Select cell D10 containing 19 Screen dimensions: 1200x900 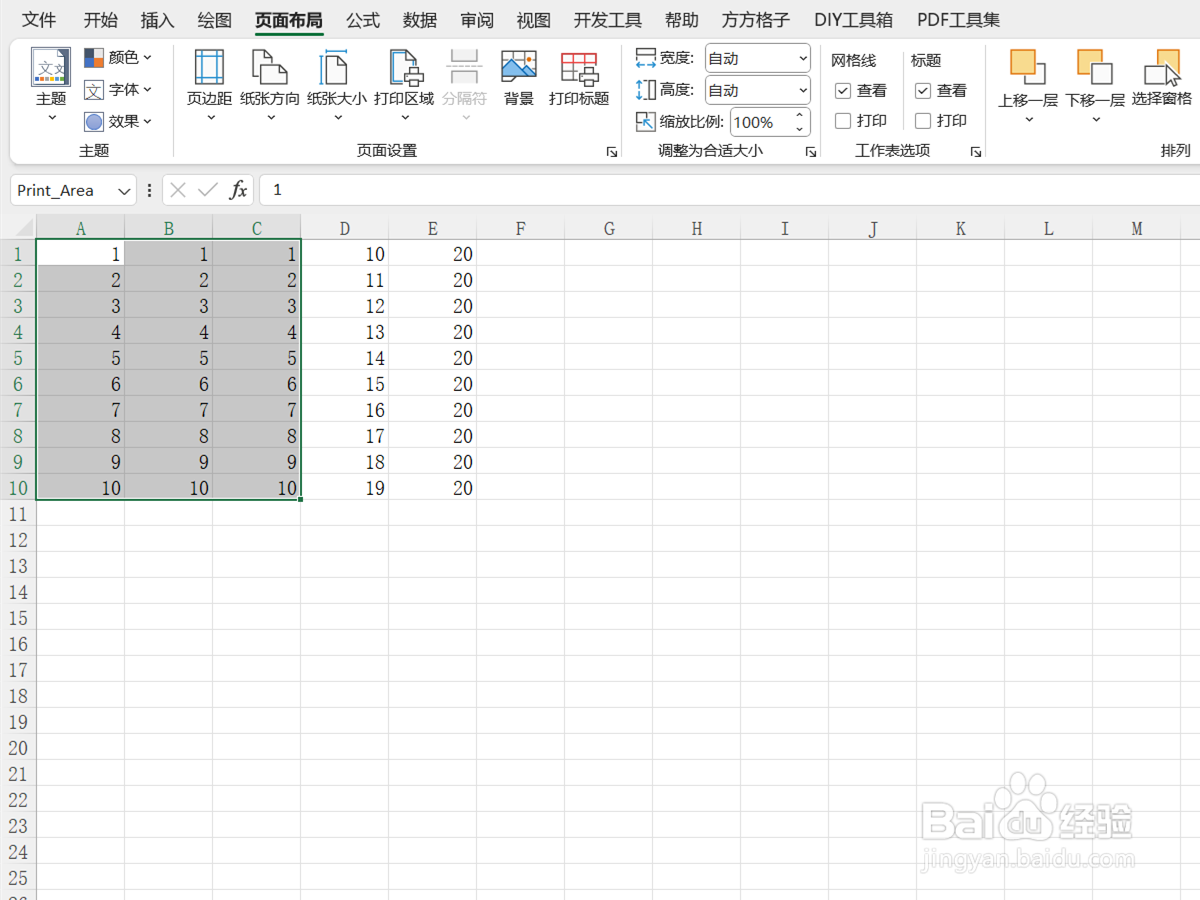click(x=345, y=488)
